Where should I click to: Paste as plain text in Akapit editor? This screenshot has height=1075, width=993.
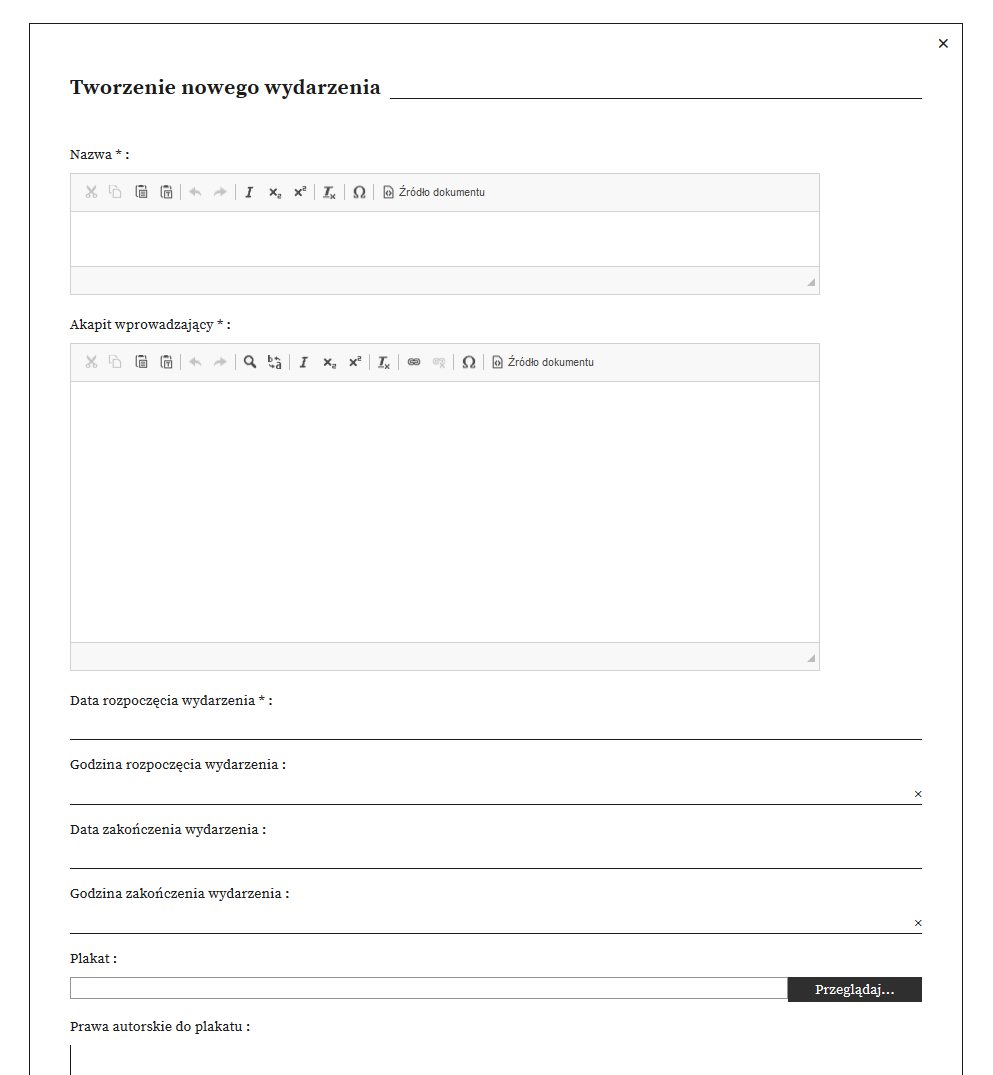tap(167, 362)
